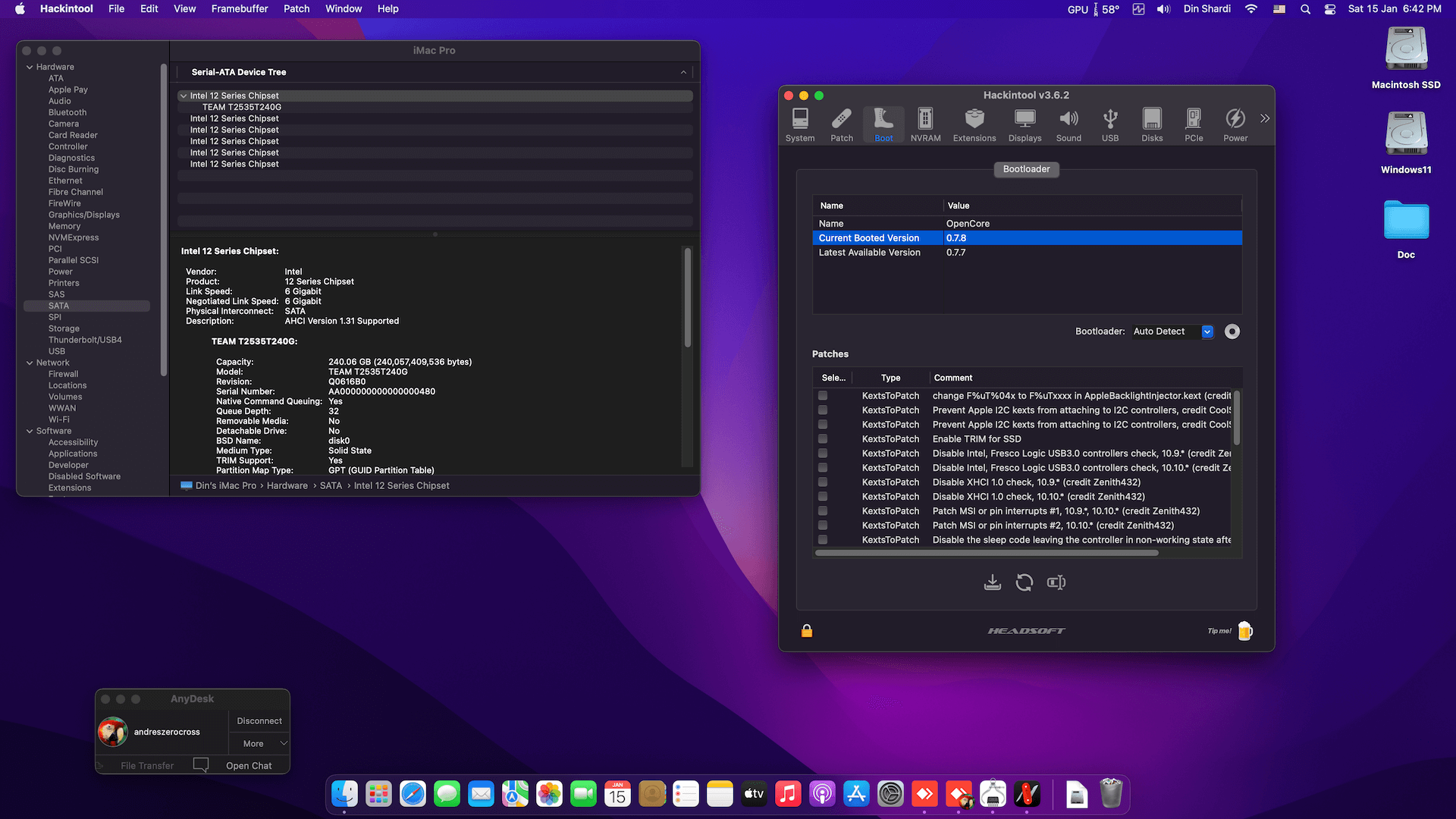Open AnyDesk from the Dock
The height and width of the screenshot is (819, 1456).
924,794
